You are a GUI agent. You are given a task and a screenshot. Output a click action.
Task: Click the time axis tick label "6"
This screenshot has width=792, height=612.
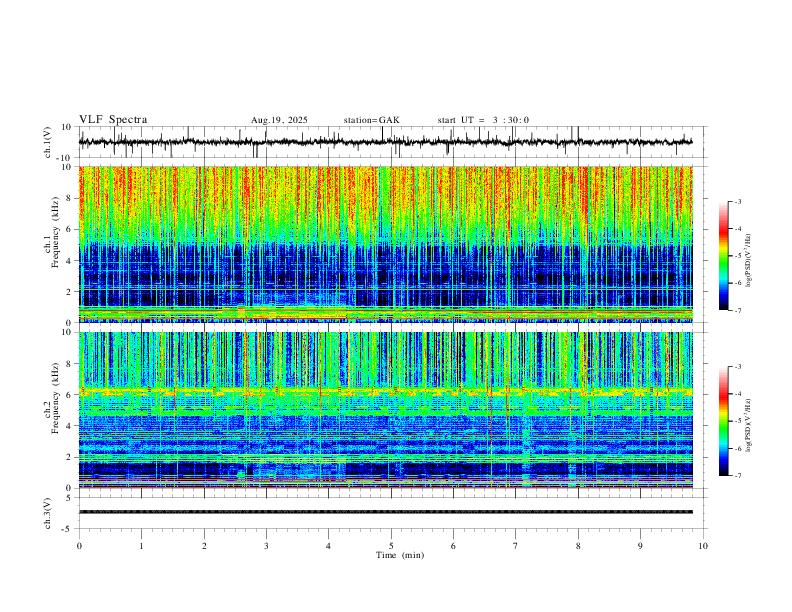tap(453, 546)
